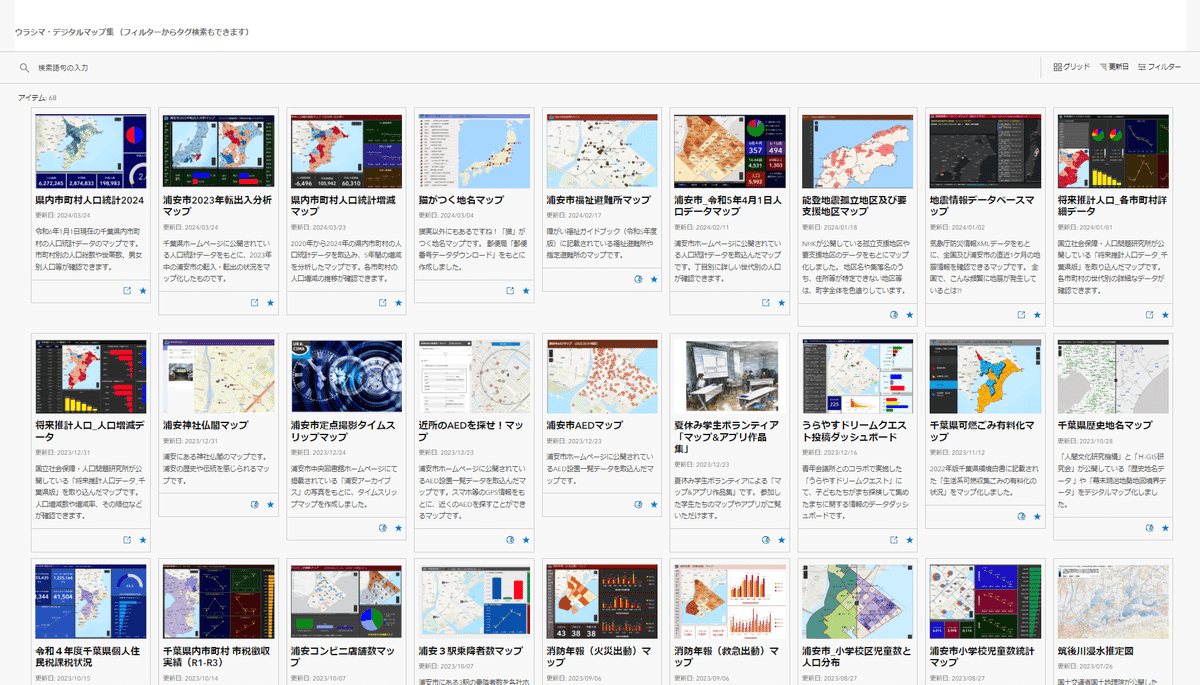This screenshot has width=1200, height=685.
Task: Open the 浦安市AEDマップ card title
Action: pyautogui.click(x=585, y=425)
